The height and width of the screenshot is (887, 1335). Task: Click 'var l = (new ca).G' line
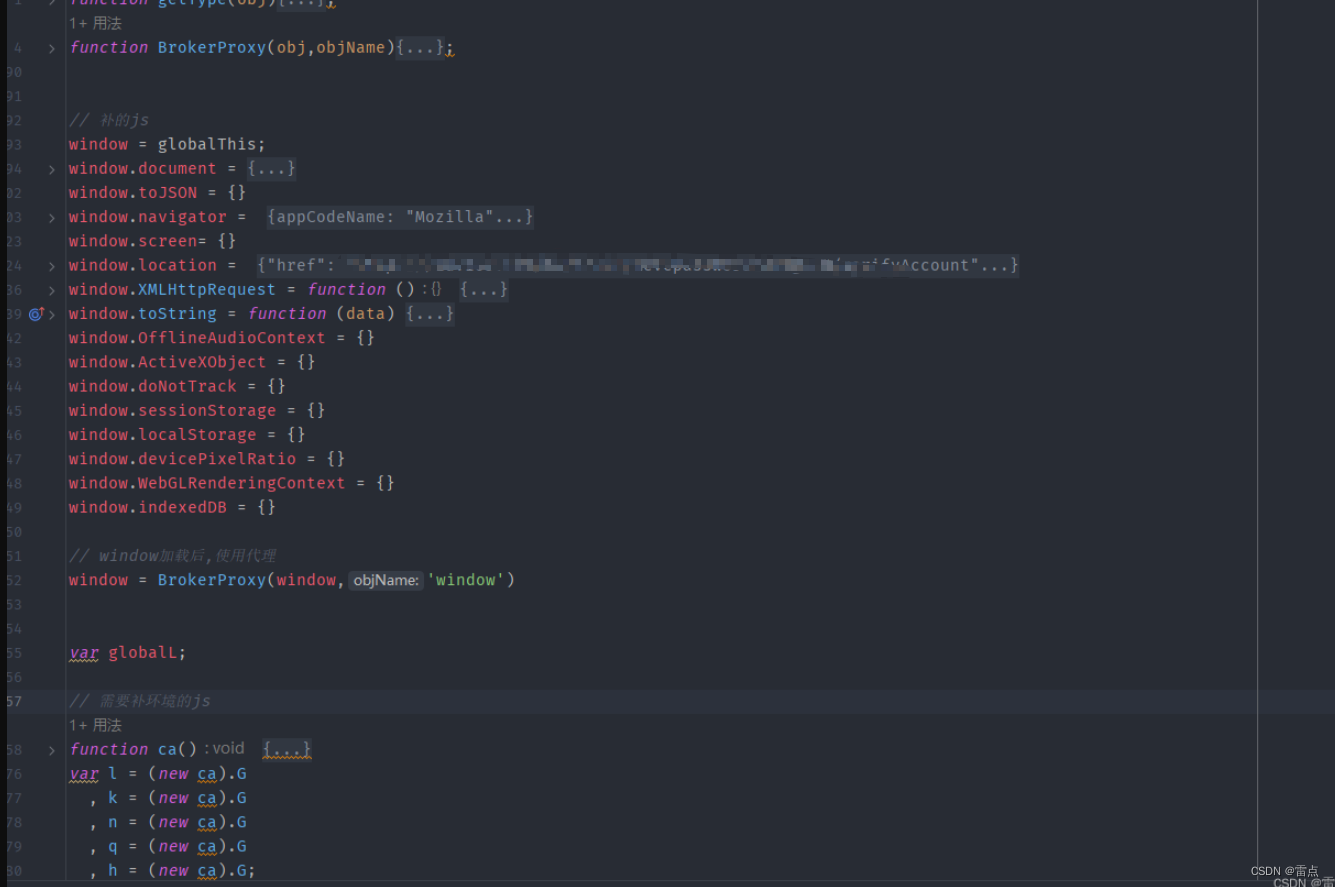[158, 774]
